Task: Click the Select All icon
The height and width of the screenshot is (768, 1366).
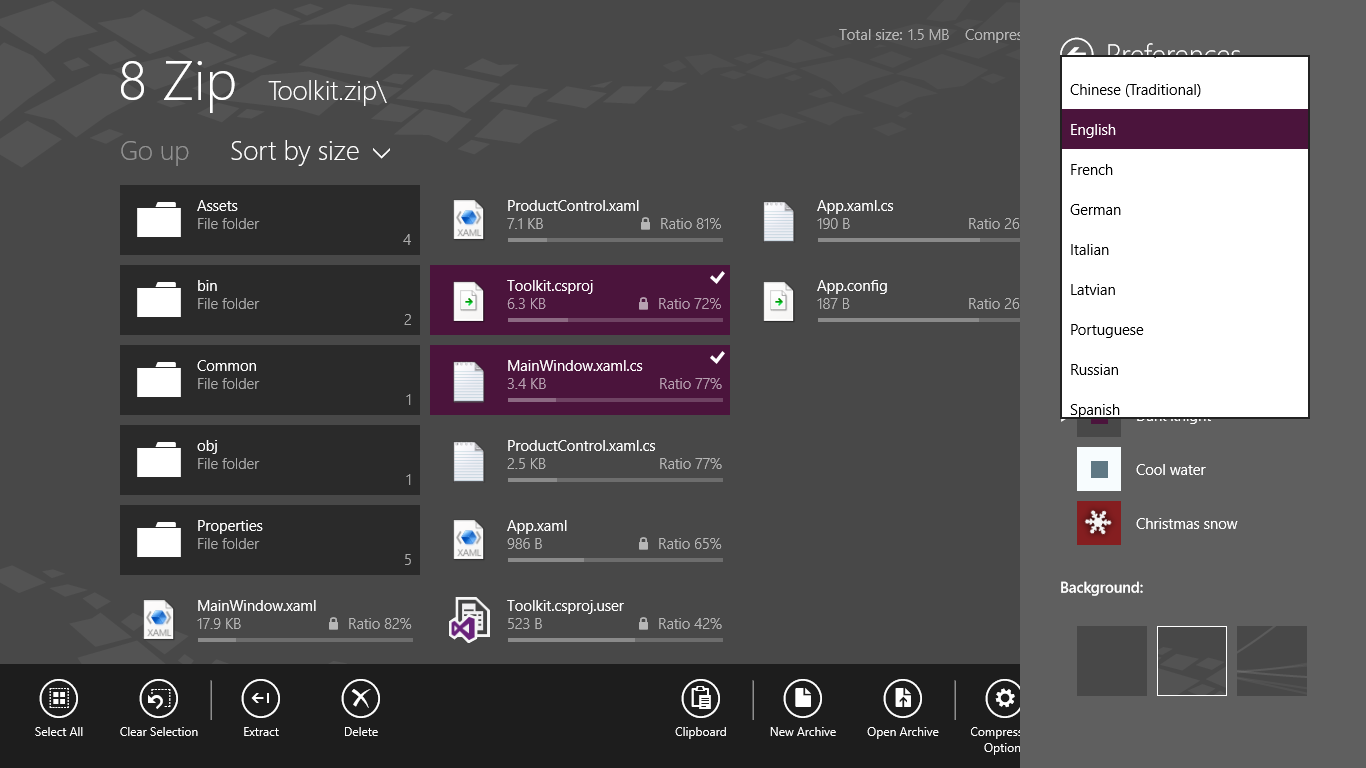Action: click(x=58, y=699)
